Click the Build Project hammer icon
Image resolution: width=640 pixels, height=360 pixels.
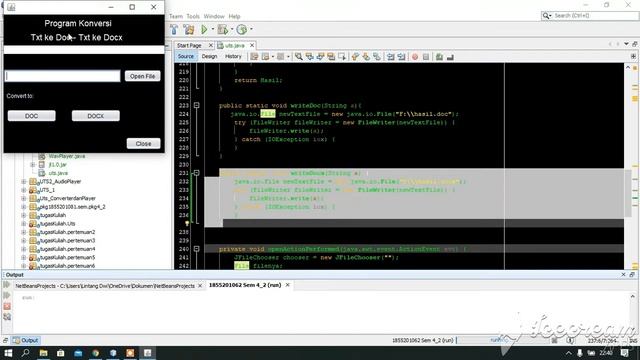pos(174,29)
